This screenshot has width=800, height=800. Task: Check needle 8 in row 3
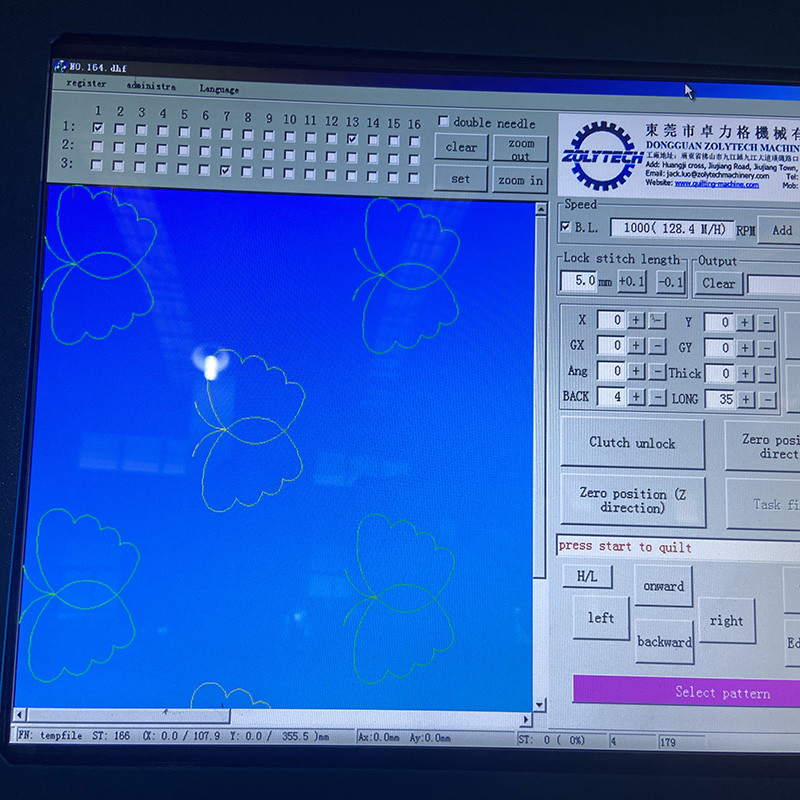(247, 171)
